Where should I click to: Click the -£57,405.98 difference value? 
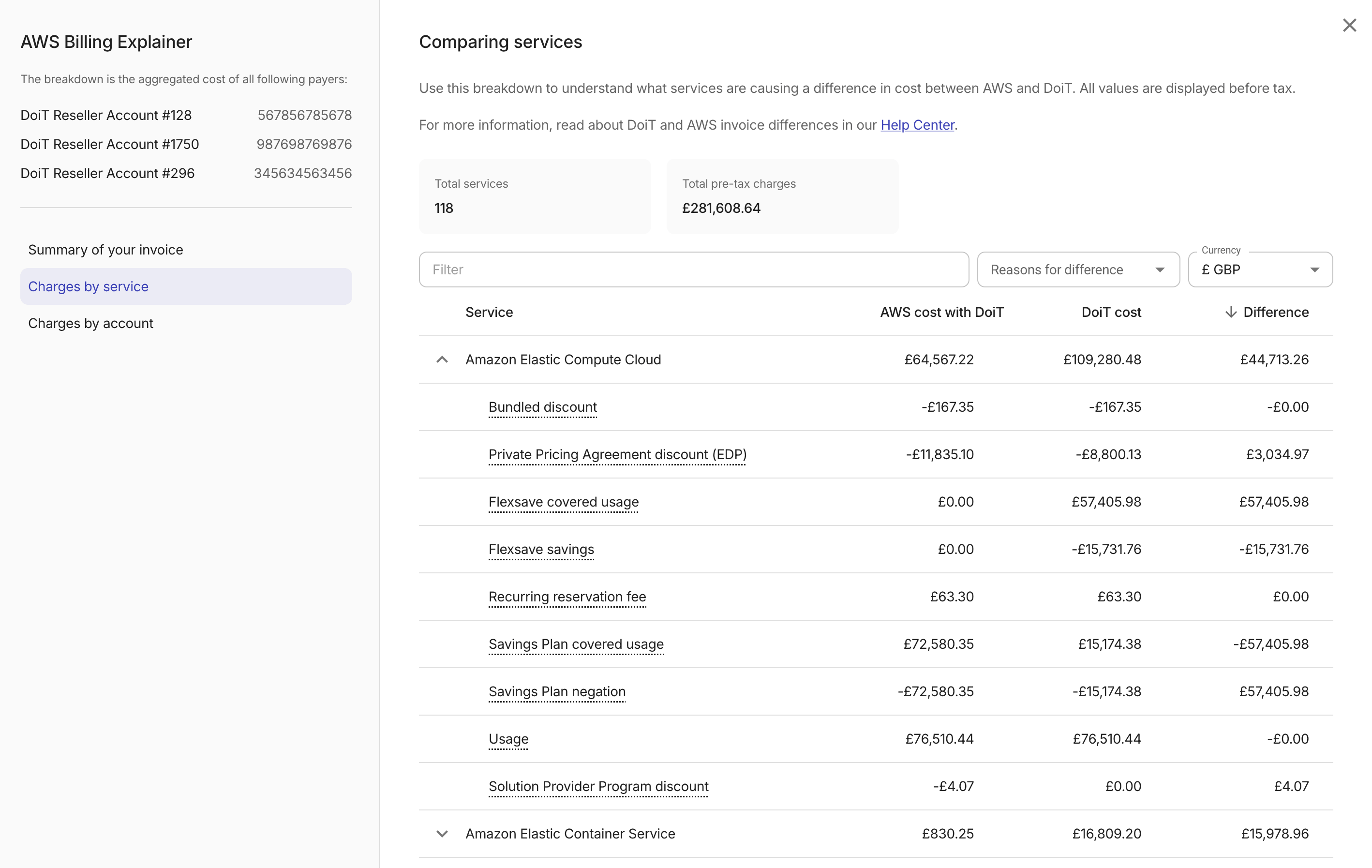[x=1270, y=644]
